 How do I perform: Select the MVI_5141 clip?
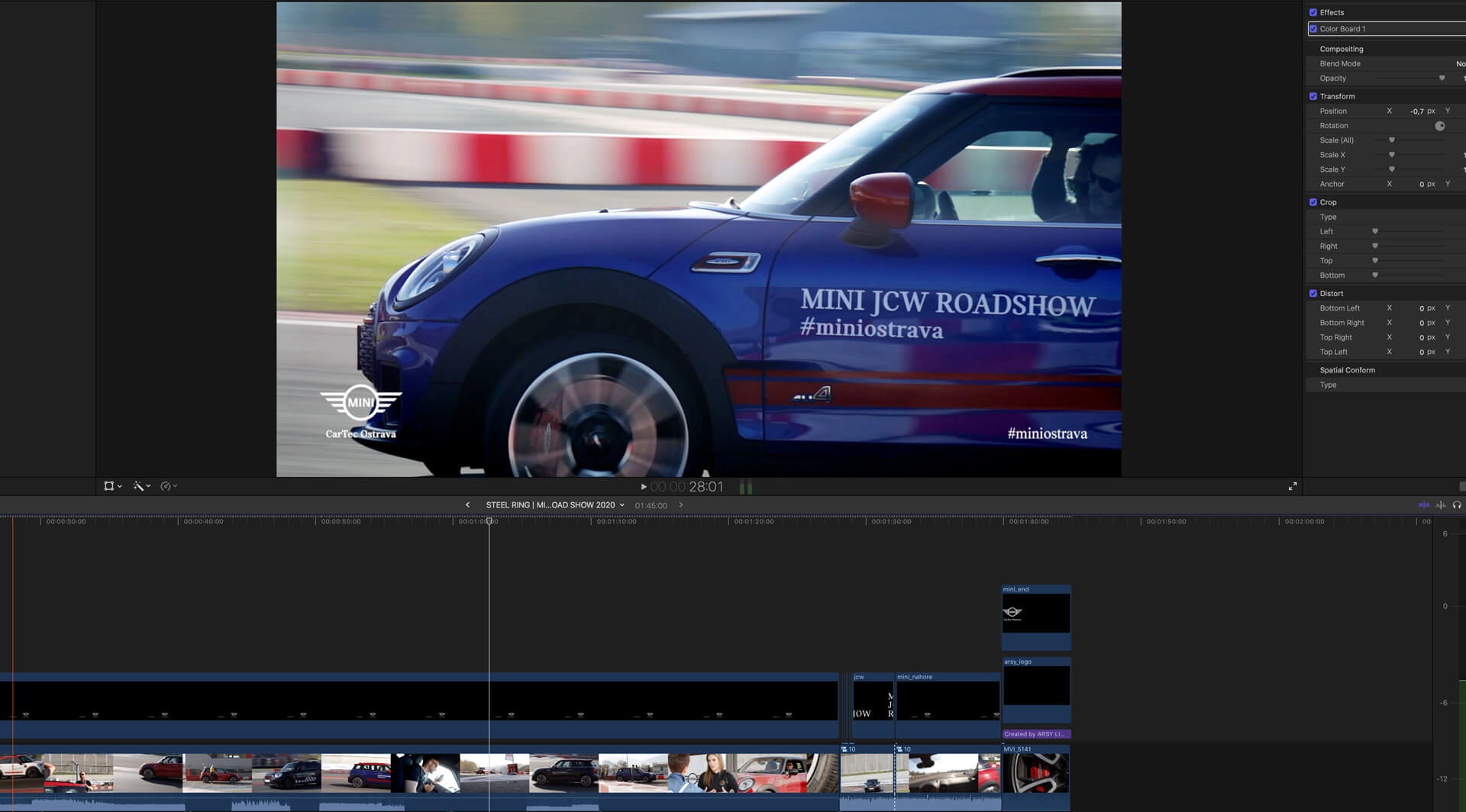pyautogui.click(x=1035, y=778)
